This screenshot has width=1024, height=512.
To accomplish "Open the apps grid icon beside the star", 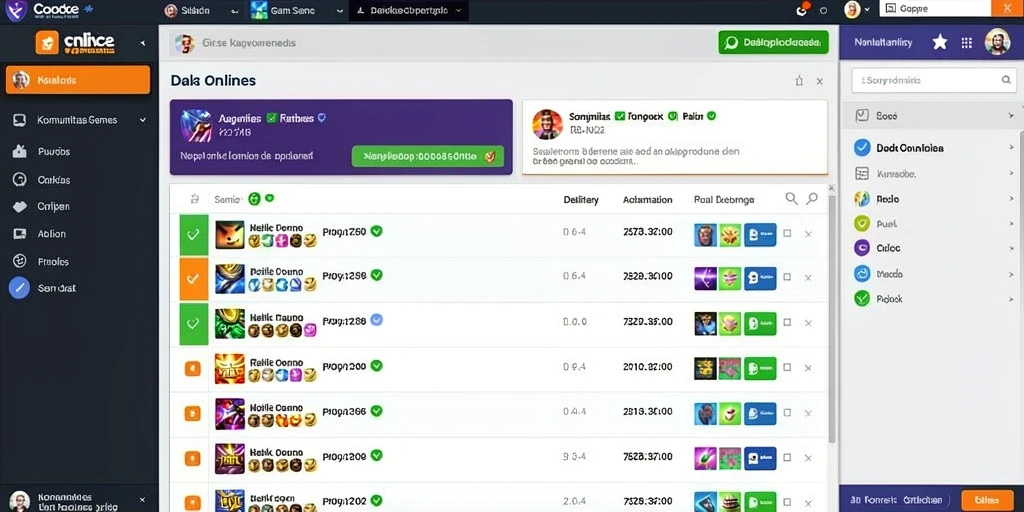I will 967,42.
